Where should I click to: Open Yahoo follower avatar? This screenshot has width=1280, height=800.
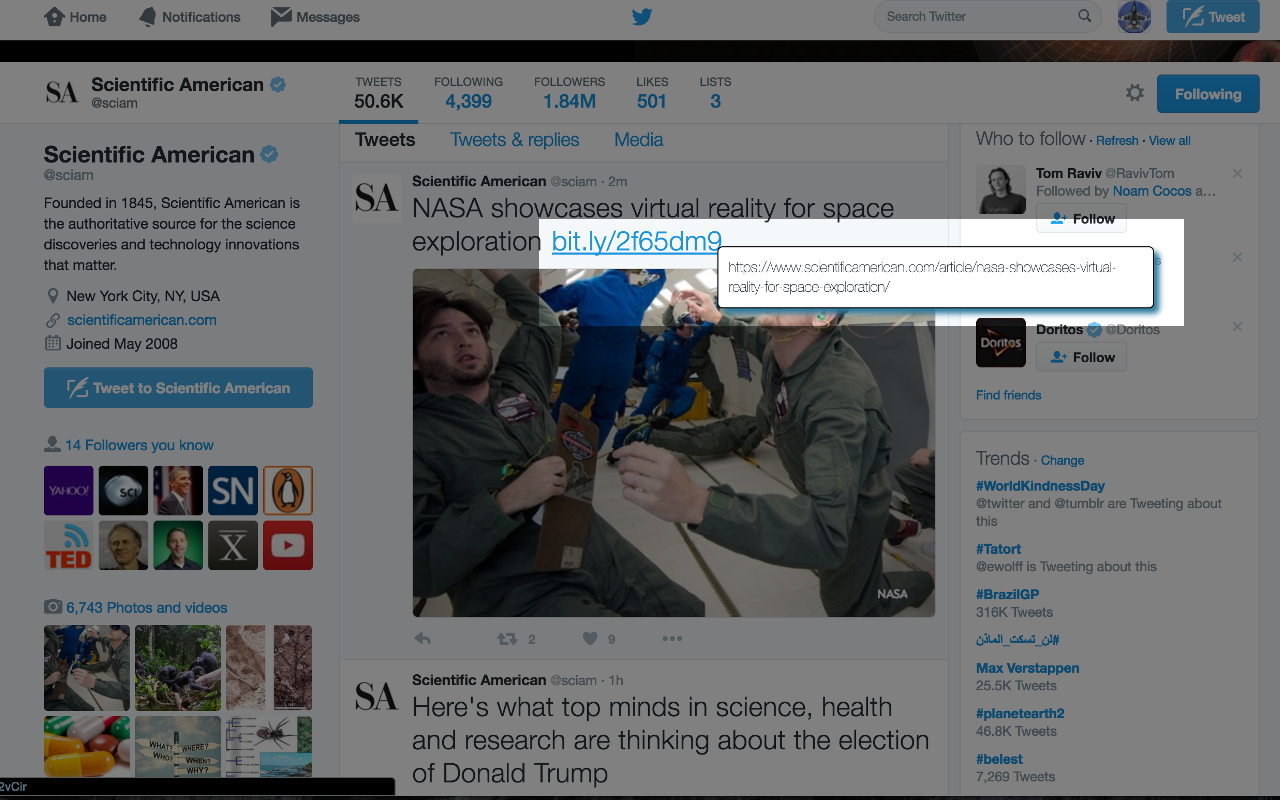point(69,491)
